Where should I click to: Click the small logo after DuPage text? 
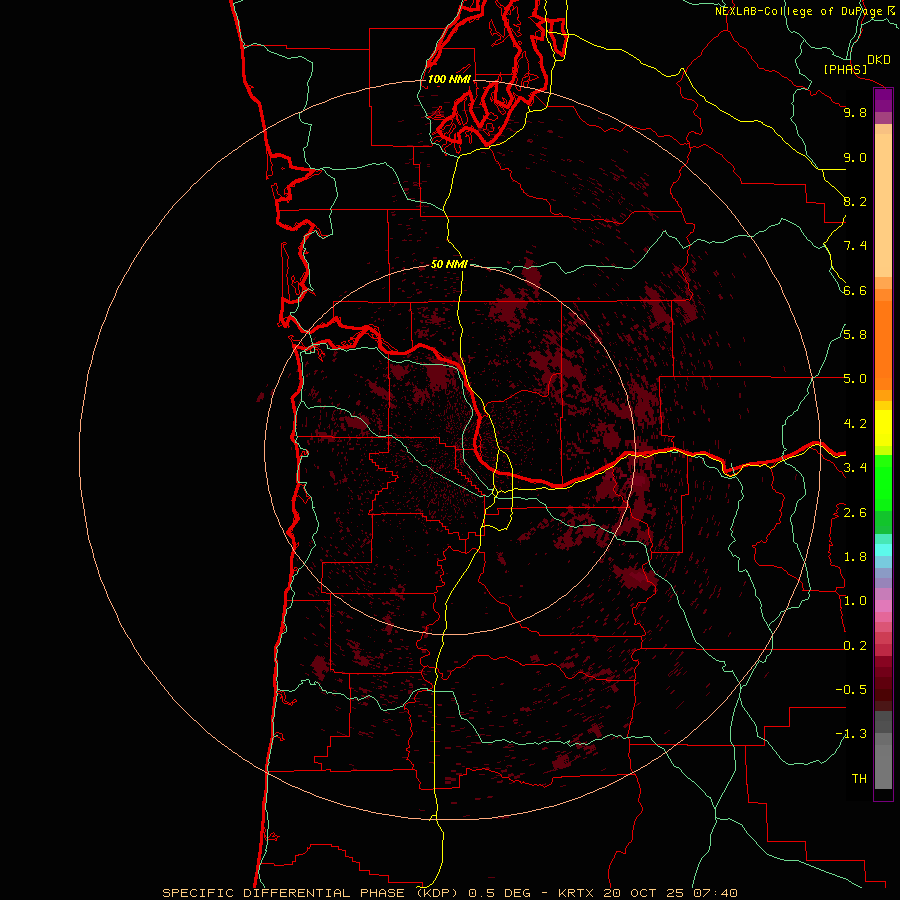[891, 10]
